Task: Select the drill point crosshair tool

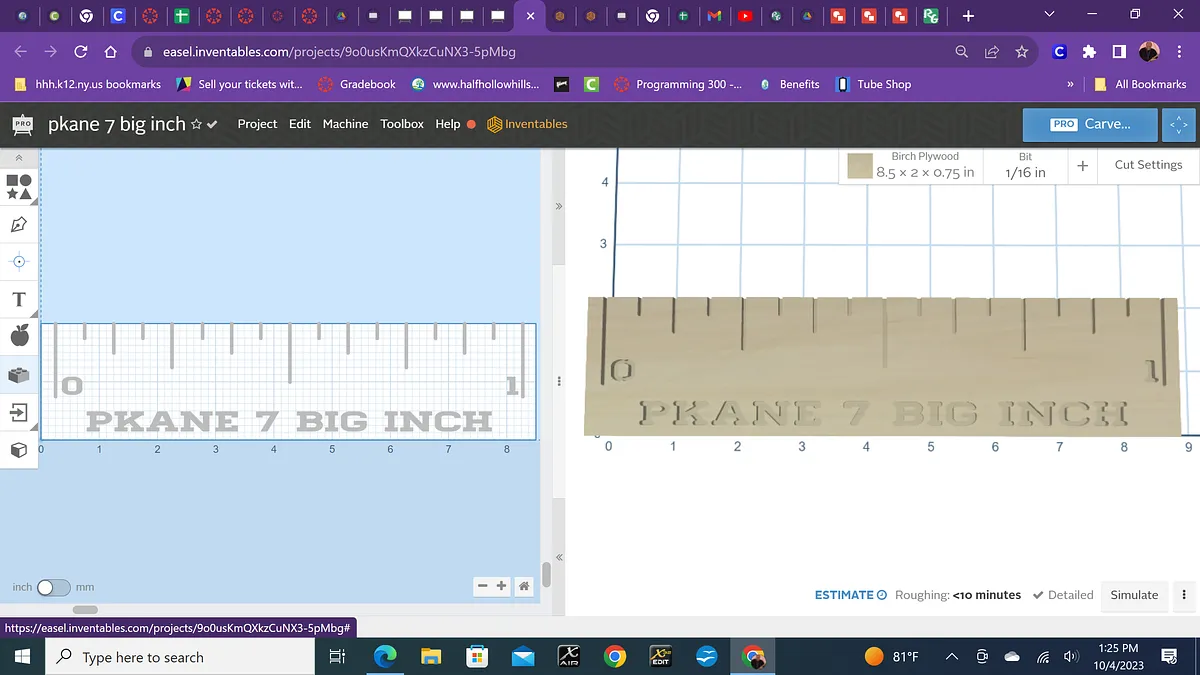Action: tap(19, 262)
